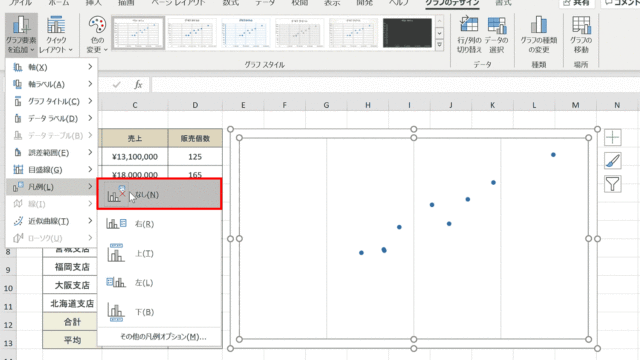Screen dimensions: 640x360
Task: Open データラベル(D) submenu
Action: click(x=52, y=118)
